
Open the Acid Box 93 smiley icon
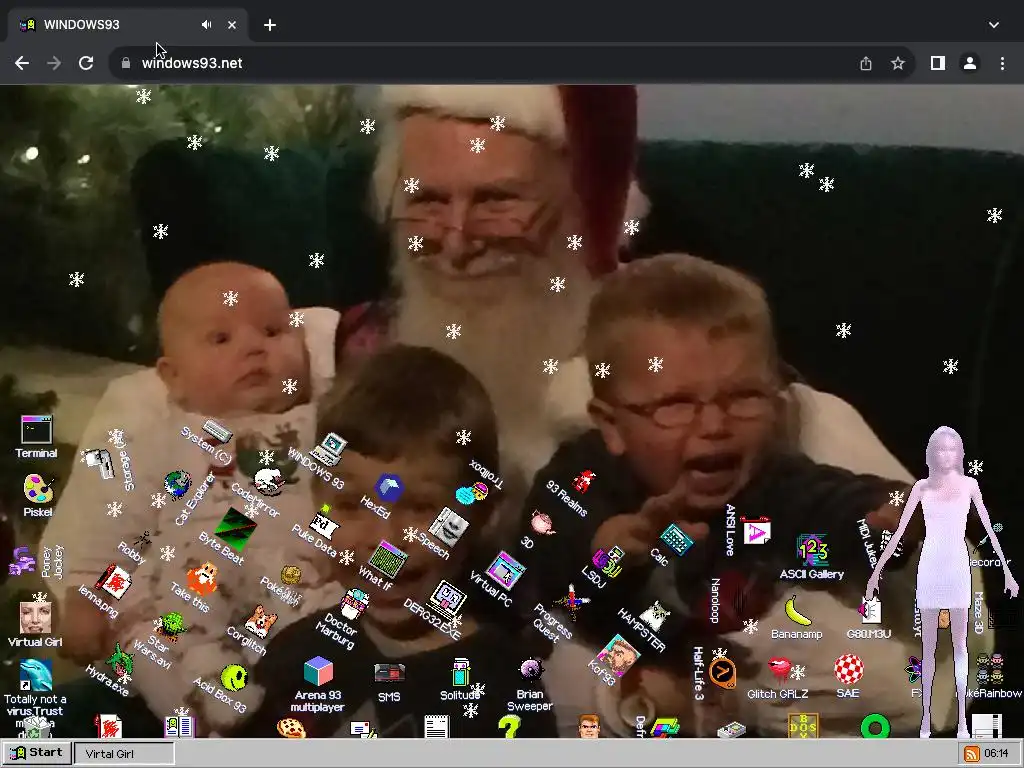(x=234, y=678)
